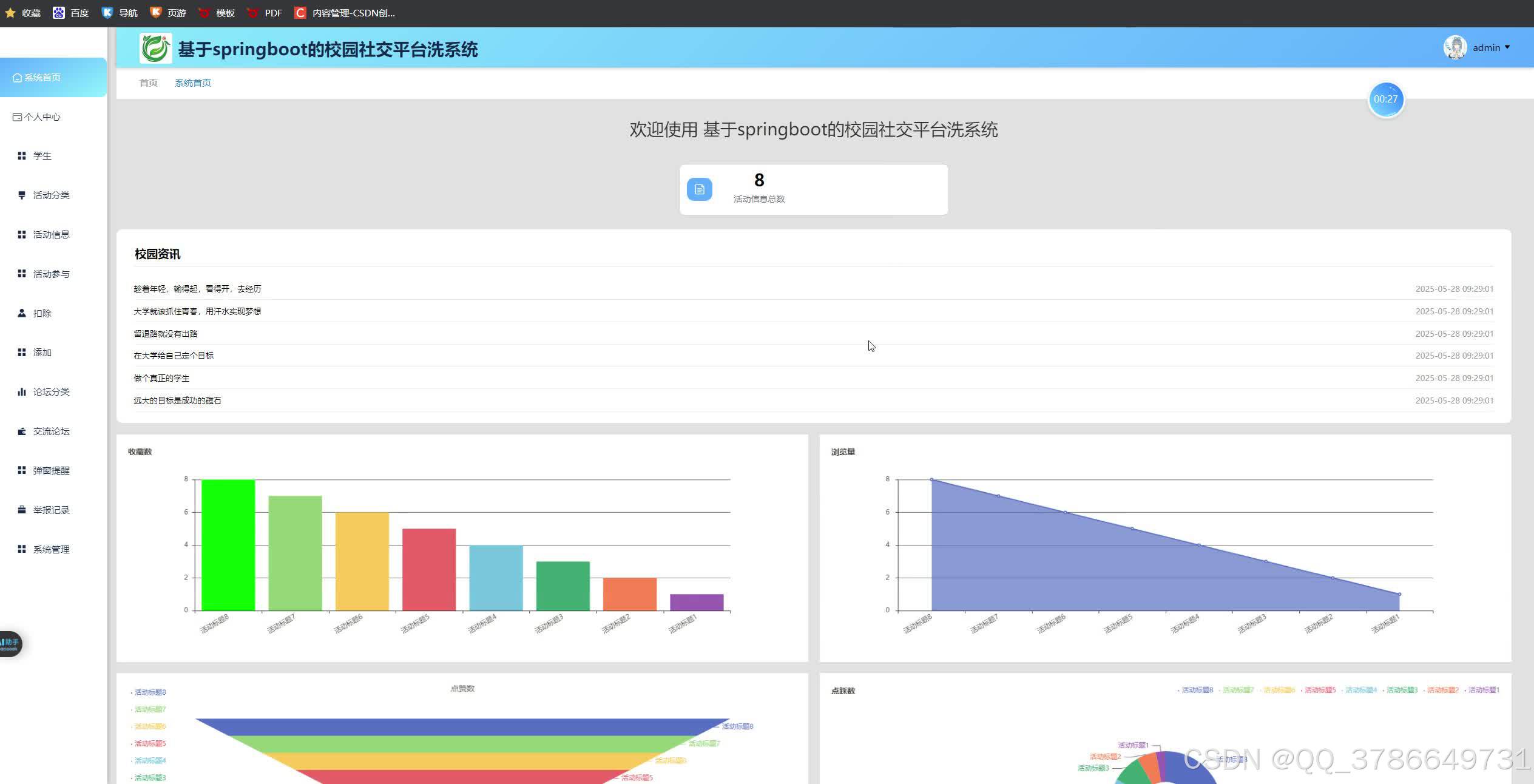Screen dimensions: 1534x784
Task: Toggle 活动标题5 legend in 点踩数 chart
Action: 1319,690
